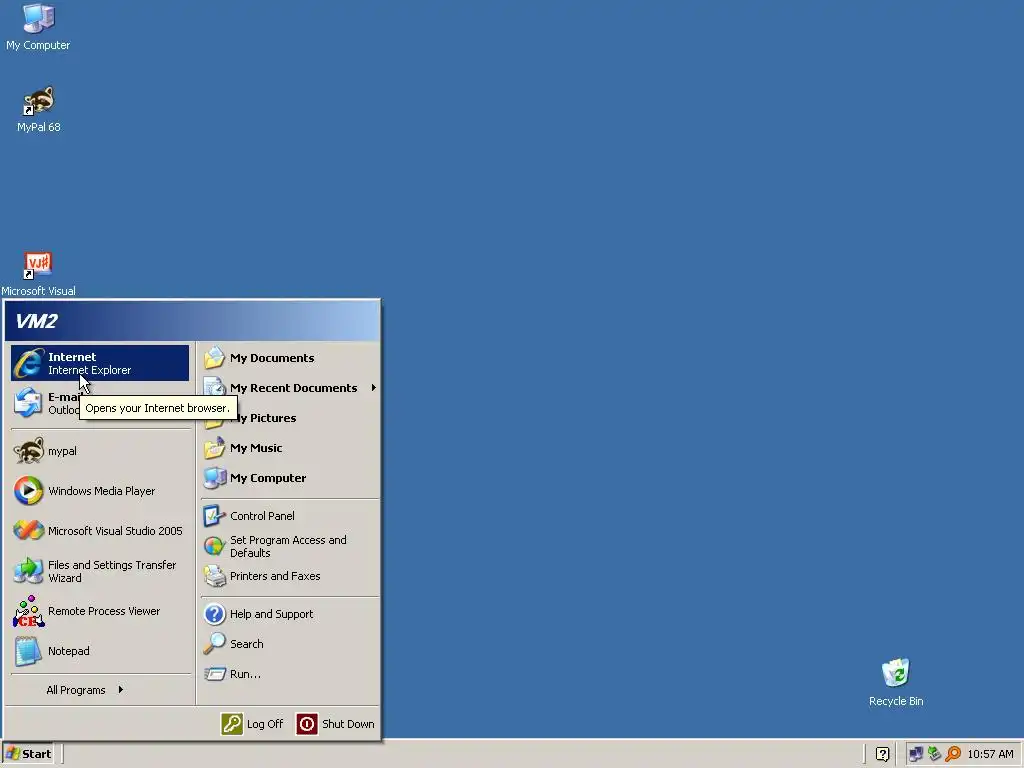Image resolution: width=1024 pixels, height=768 pixels.
Task: Open My Pictures folder
Action: click(x=290, y=418)
